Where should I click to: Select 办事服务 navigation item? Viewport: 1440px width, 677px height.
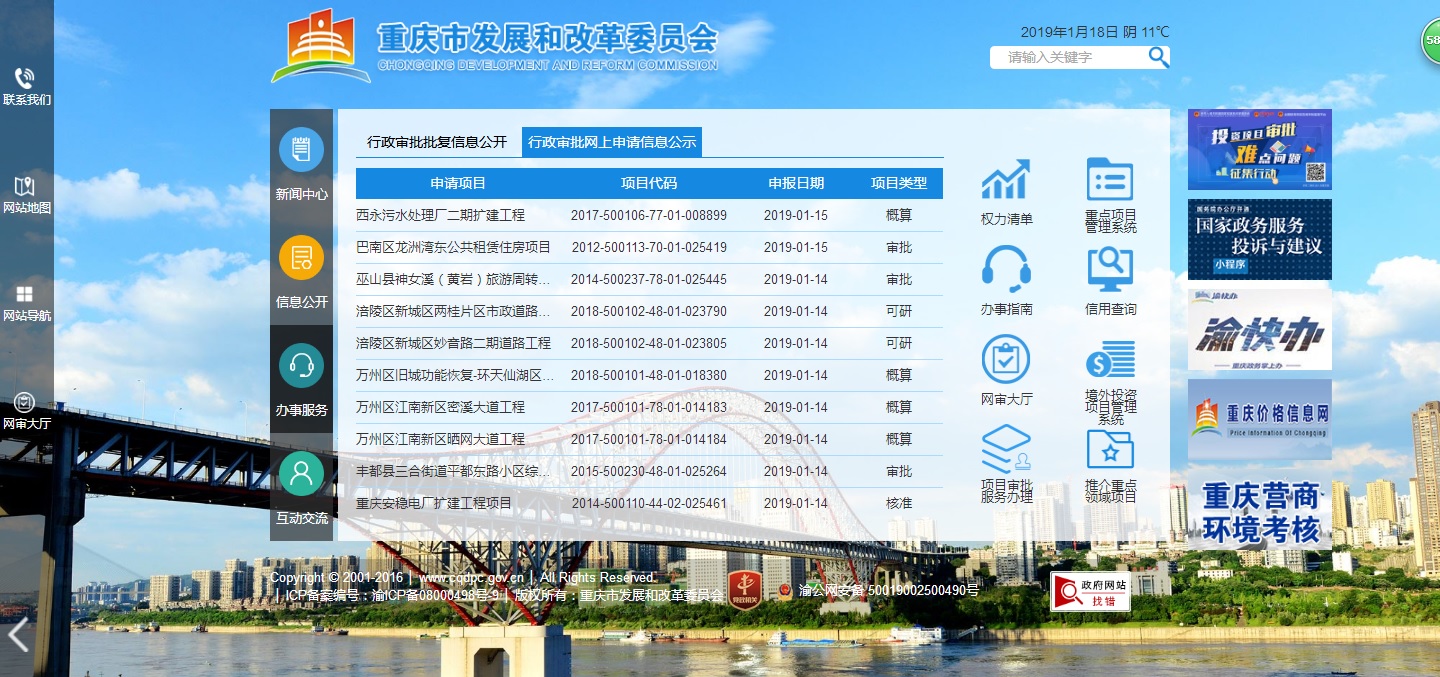[x=301, y=379]
